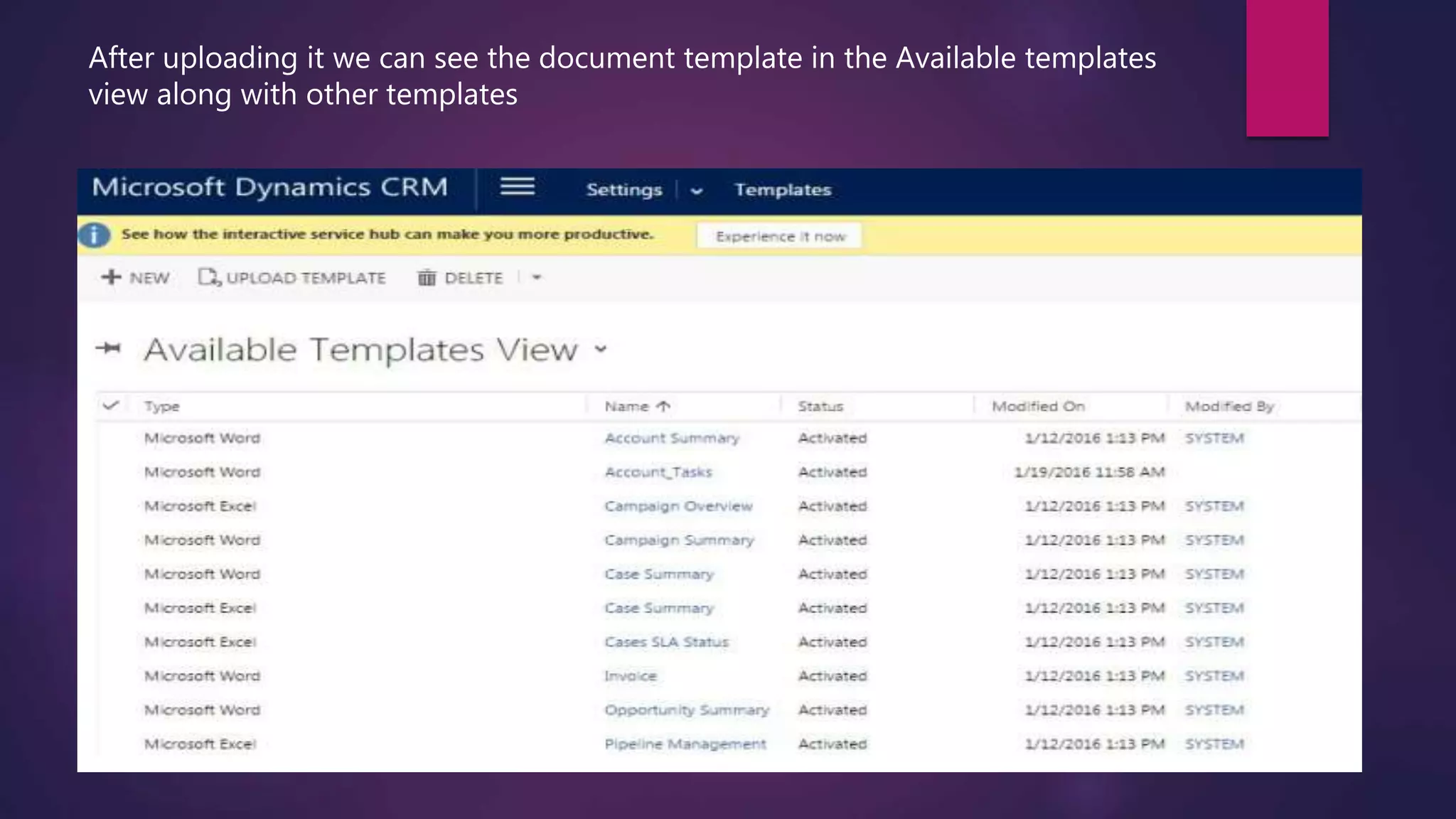Open the Cases SLA Status template

(x=666, y=642)
